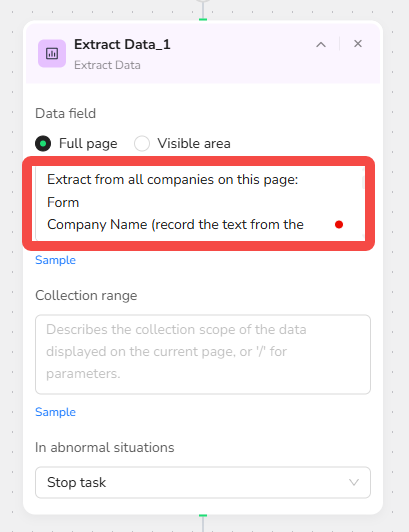Viewport: 409px width, 532px height.
Task: Select the Visible area radio option
Action: 142,143
